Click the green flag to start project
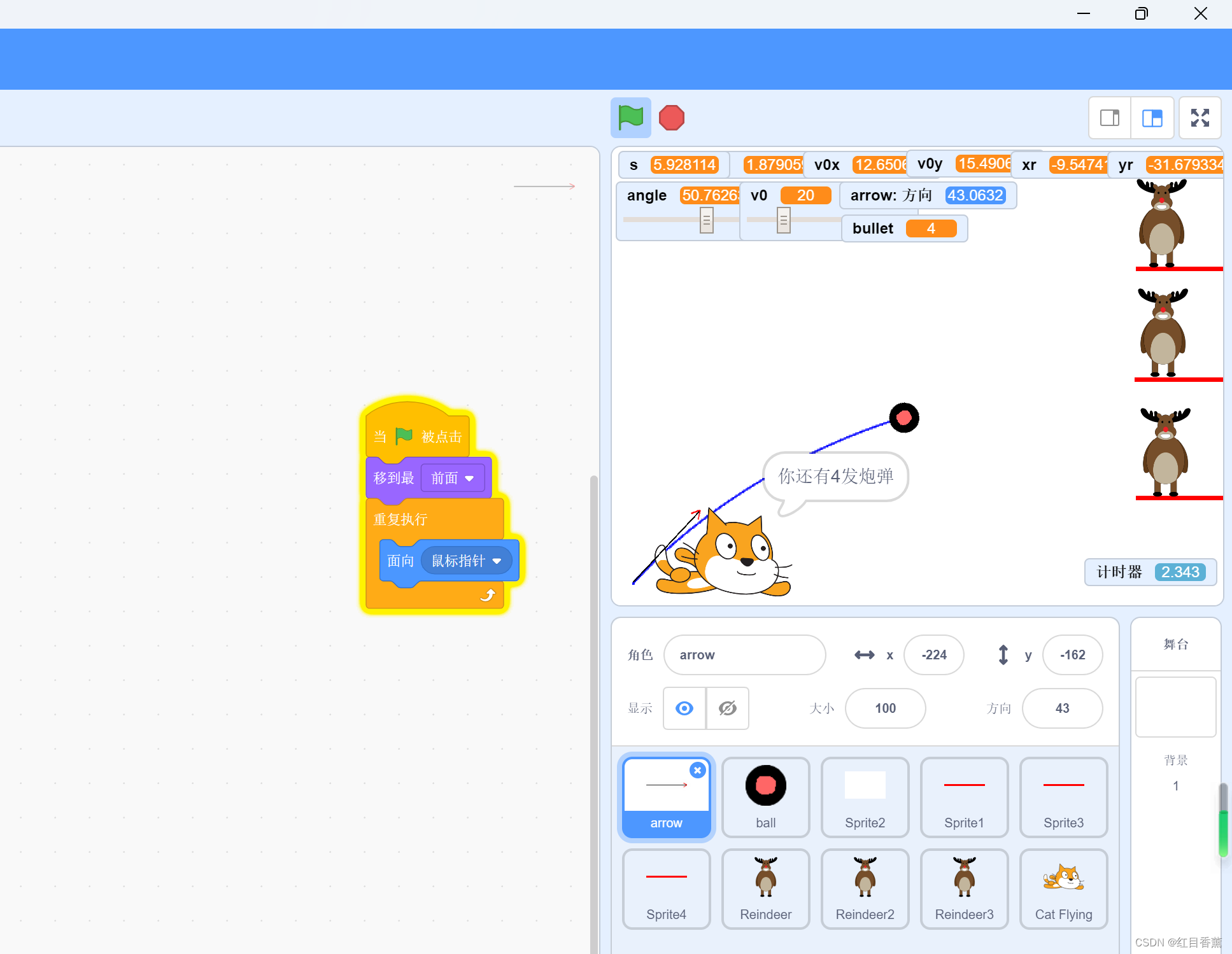Image resolution: width=1232 pixels, height=954 pixels. [630, 118]
